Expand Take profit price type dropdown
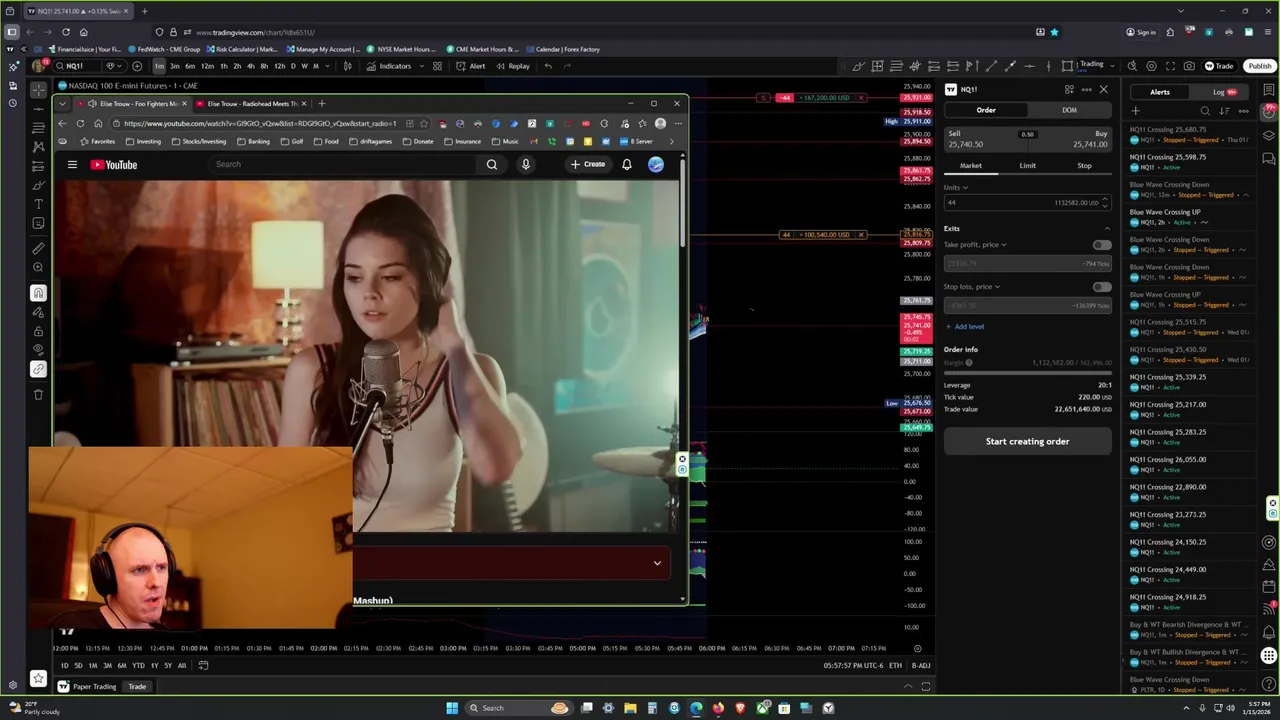This screenshot has height=720, width=1280. 1003,245
